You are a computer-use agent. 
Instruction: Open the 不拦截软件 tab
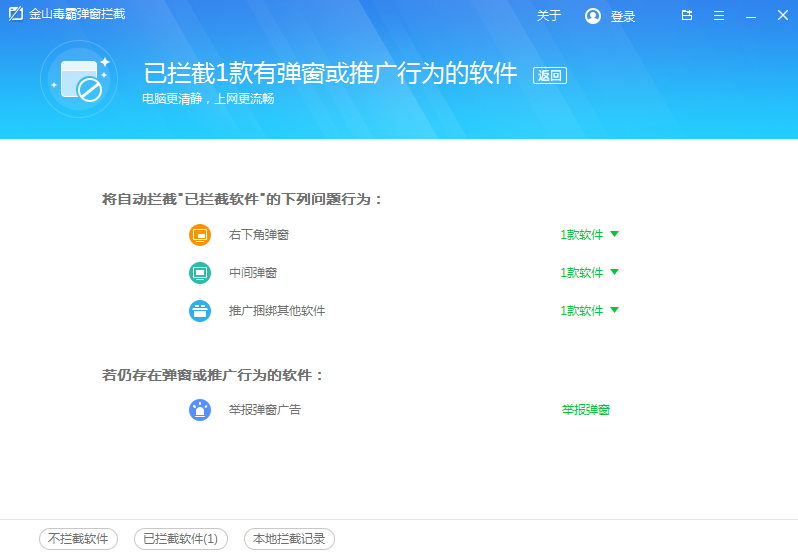point(78,539)
